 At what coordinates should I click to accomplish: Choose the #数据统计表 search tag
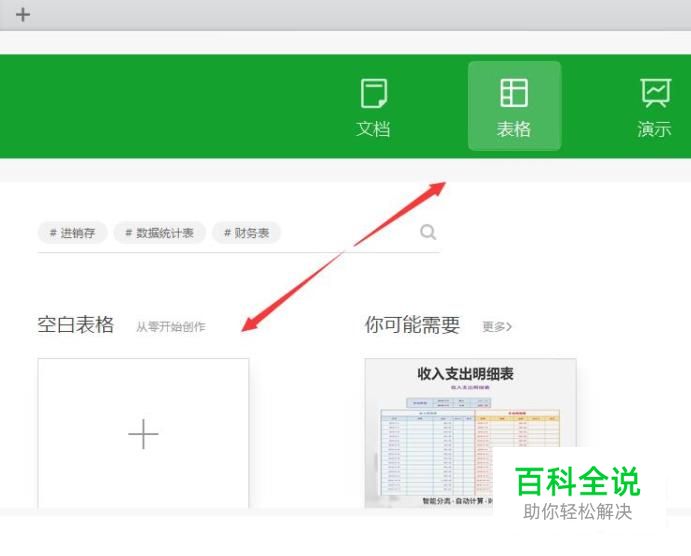pos(160,233)
